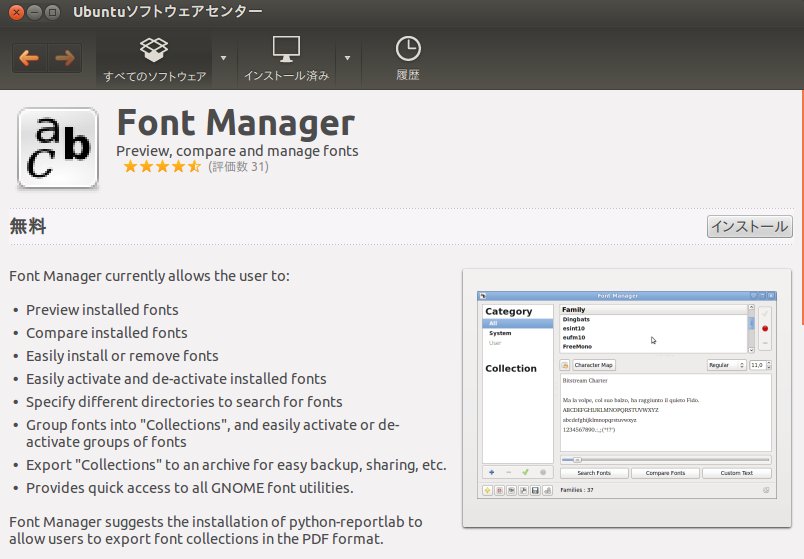Click the star rating for Font Manager
This screenshot has width=804, height=559.
pyautogui.click(x=162, y=166)
